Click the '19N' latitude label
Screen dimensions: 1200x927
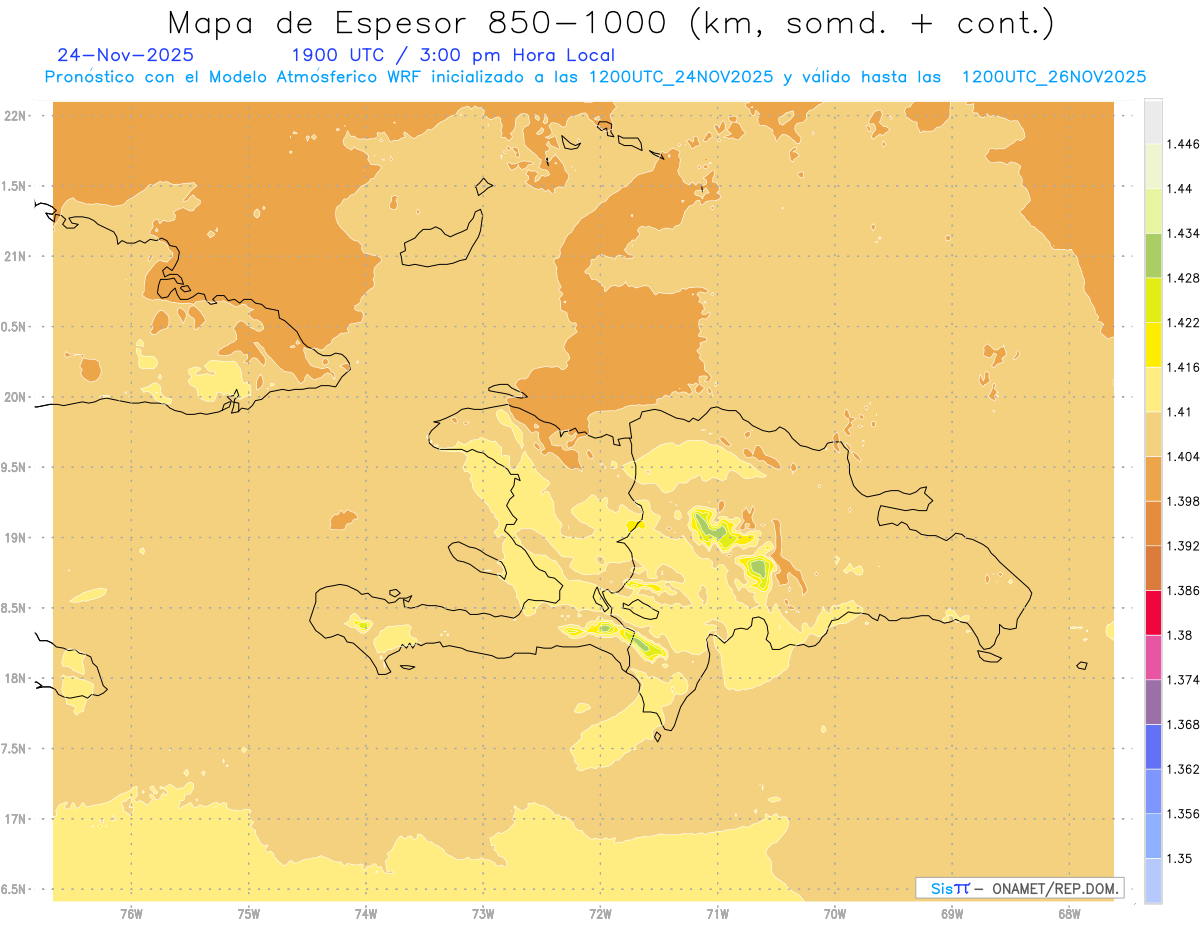click(15, 538)
